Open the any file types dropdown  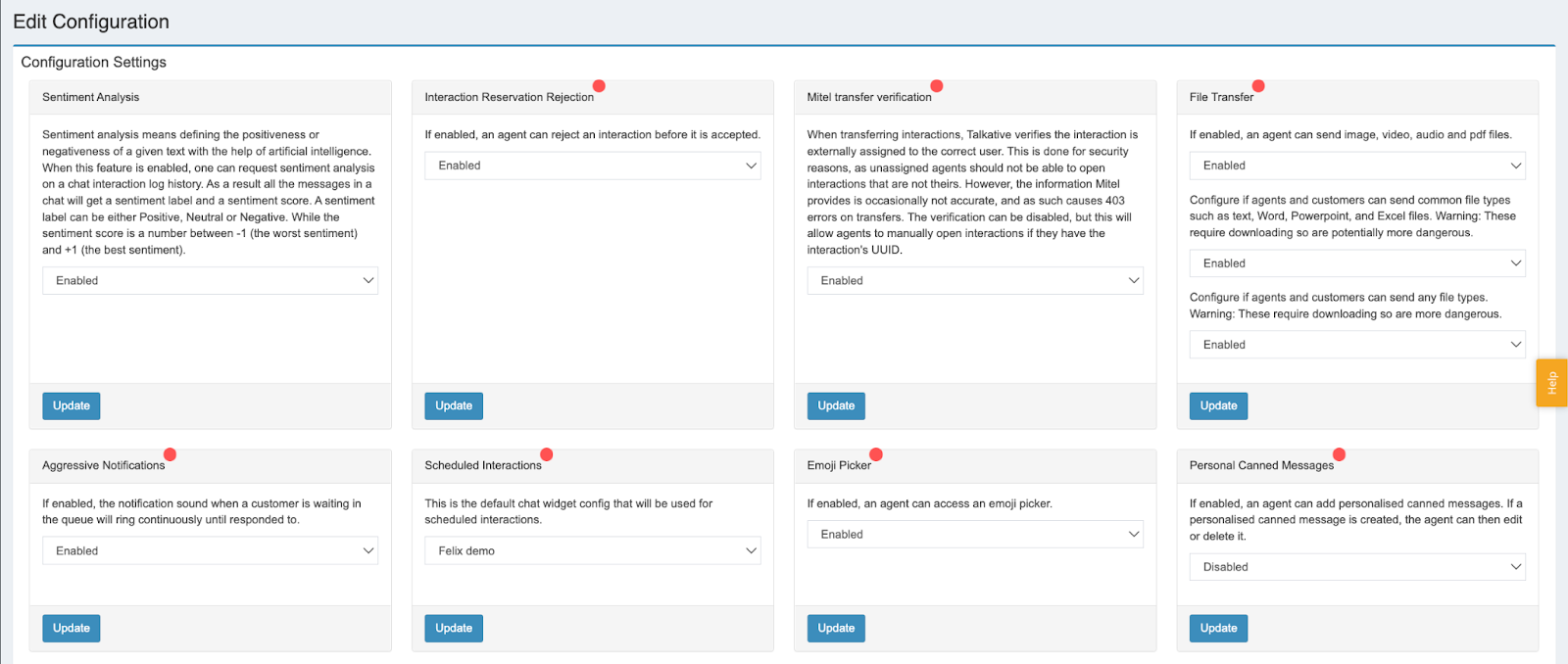(x=1357, y=345)
